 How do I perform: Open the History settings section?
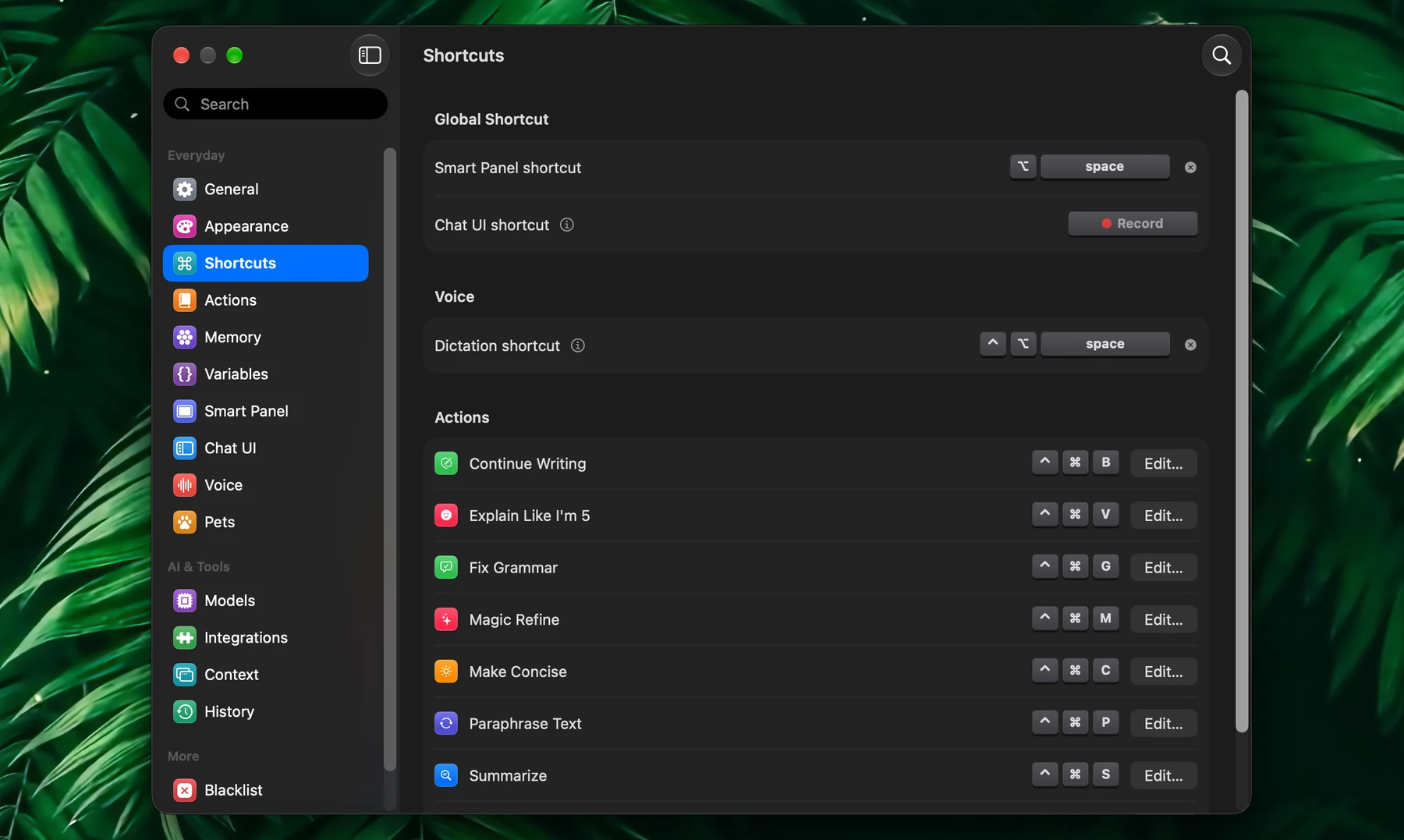pos(266,712)
